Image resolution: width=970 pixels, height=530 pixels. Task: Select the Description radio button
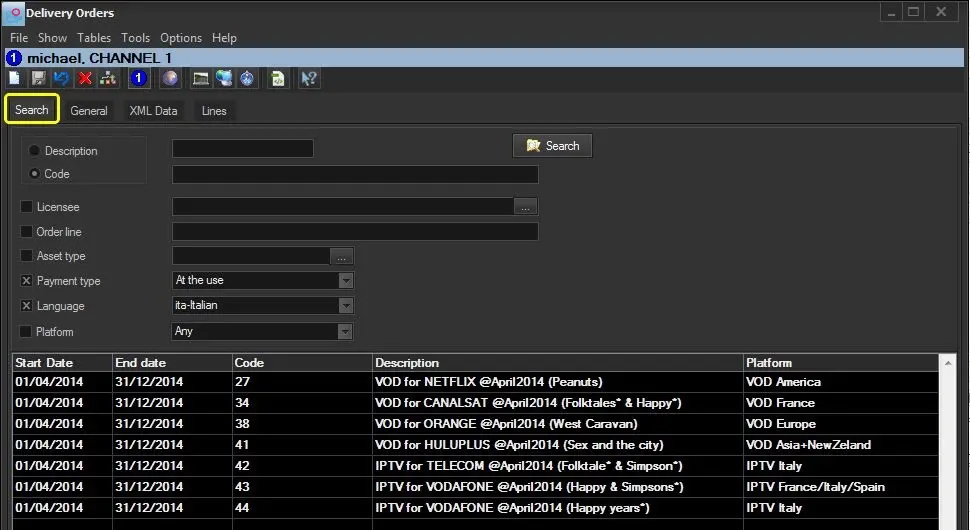tap(35, 151)
